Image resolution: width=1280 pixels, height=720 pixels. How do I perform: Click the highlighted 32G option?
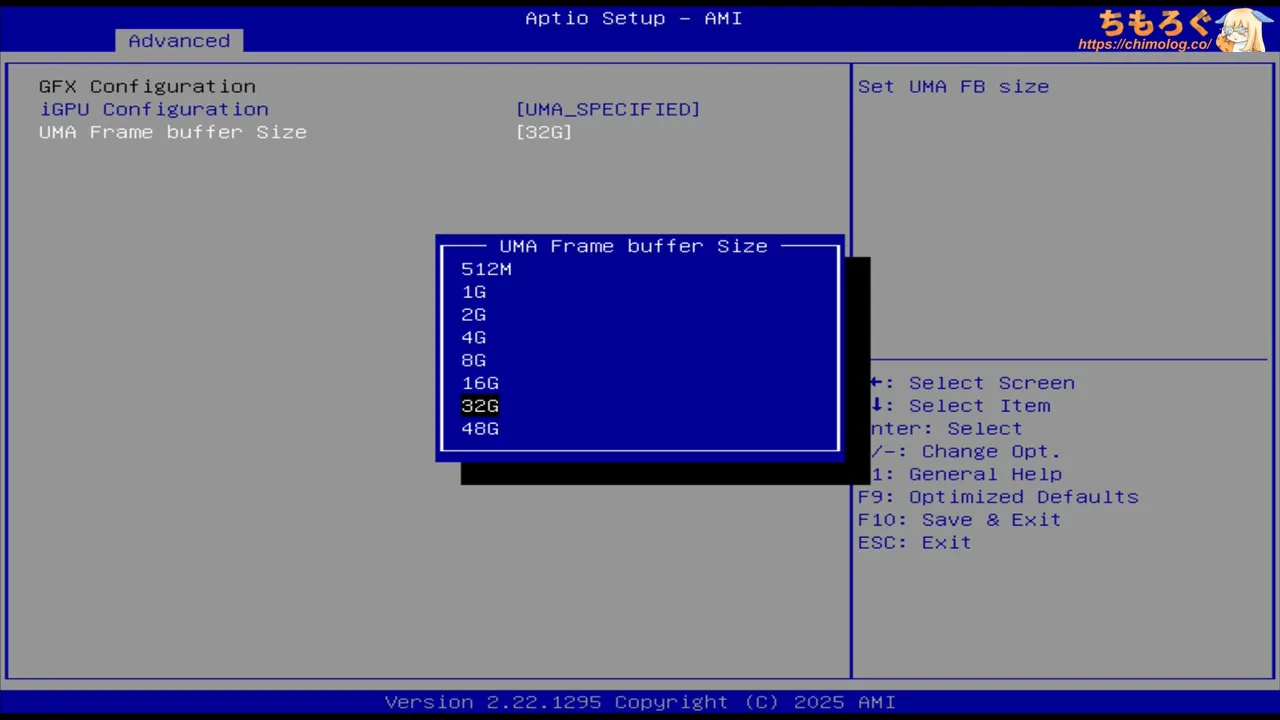tap(480, 406)
